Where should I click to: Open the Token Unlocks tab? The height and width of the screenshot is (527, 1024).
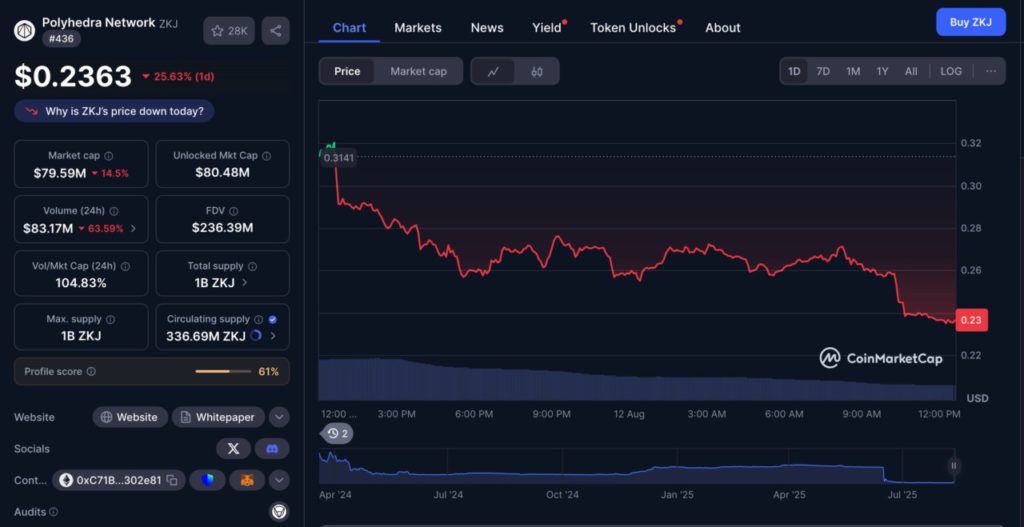coord(633,28)
